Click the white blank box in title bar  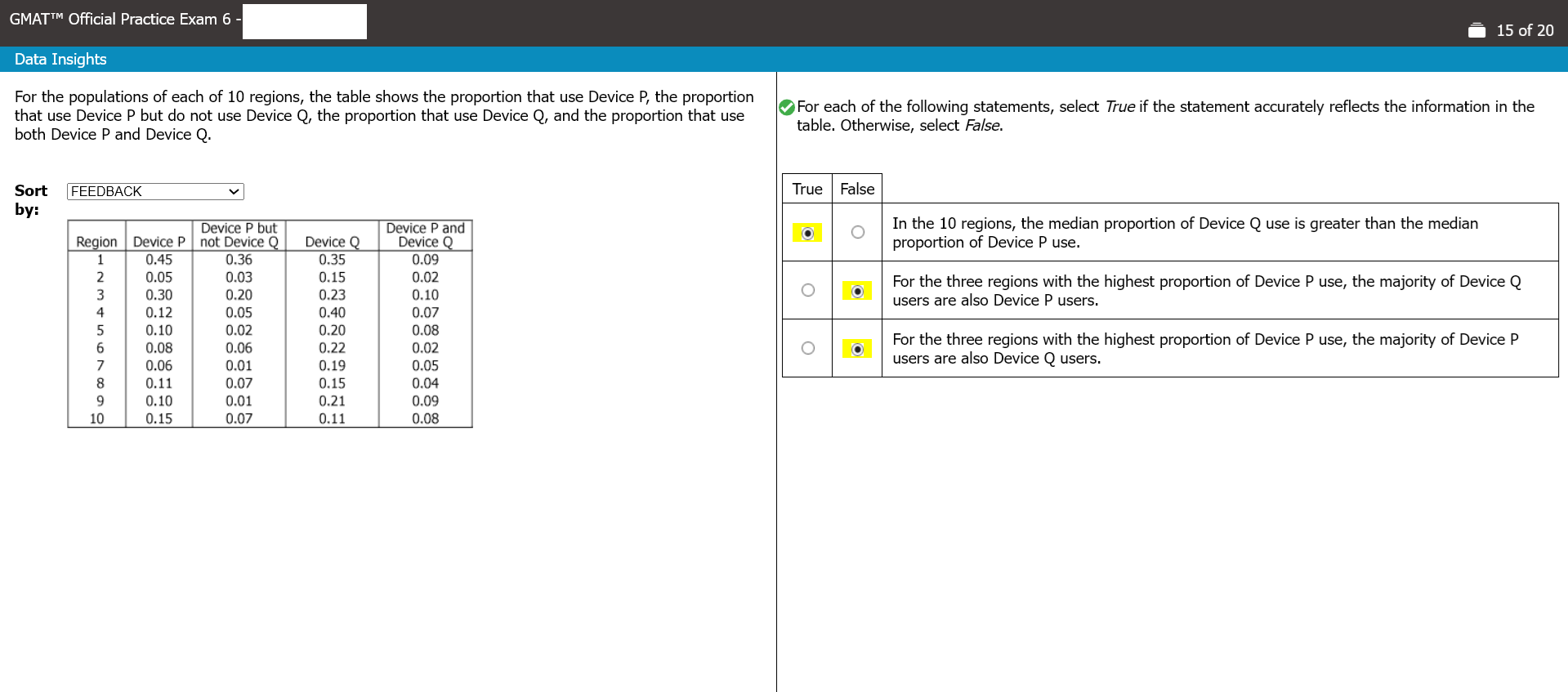point(304,21)
